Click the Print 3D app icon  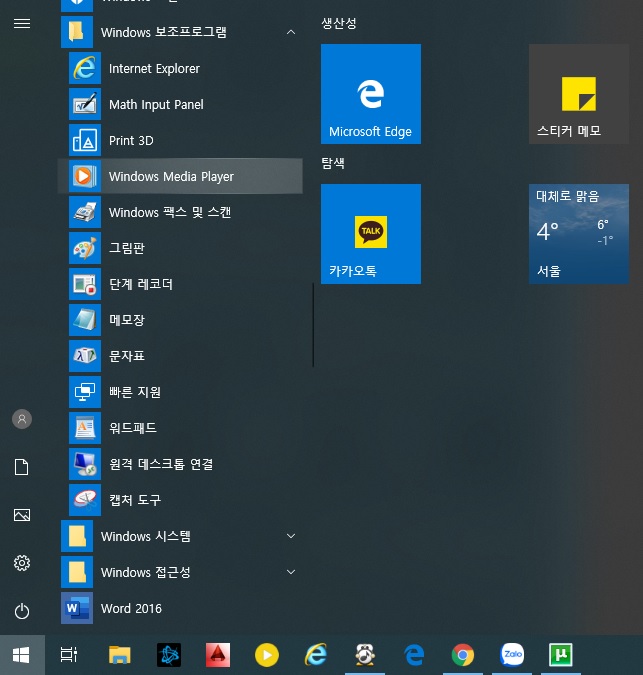tap(85, 140)
